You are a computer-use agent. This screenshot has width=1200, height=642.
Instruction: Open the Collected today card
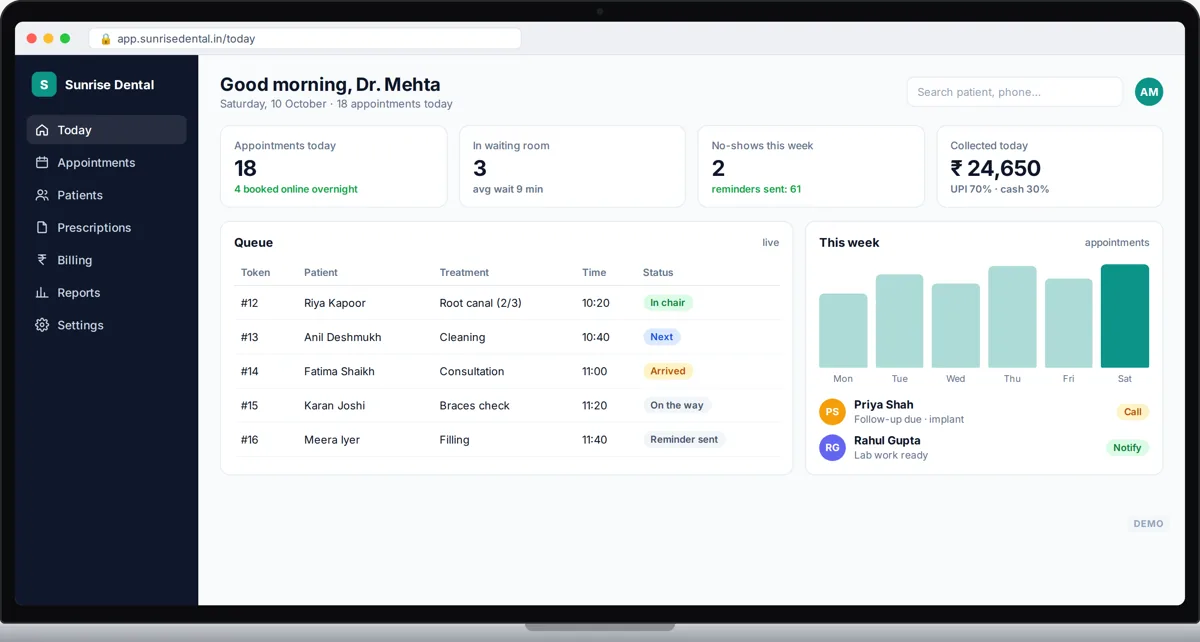[1050, 166]
